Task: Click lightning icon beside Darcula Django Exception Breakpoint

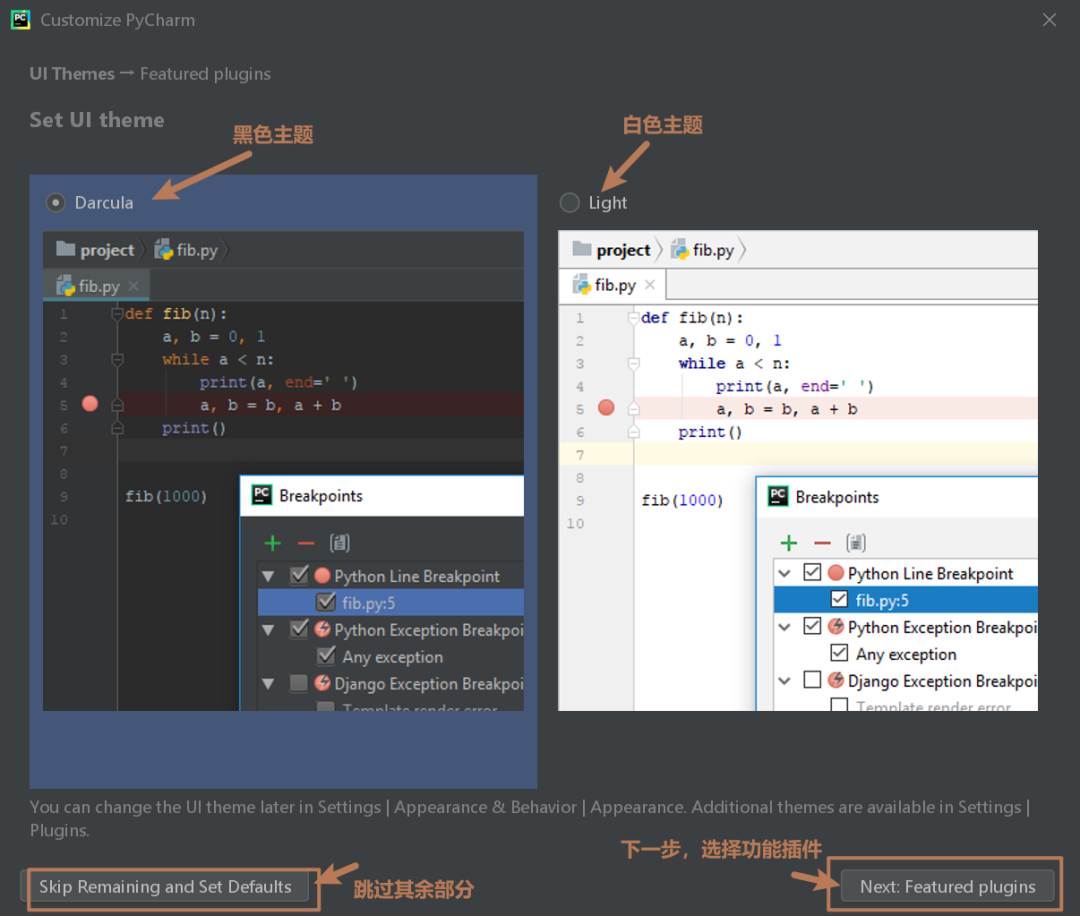Action: (322, 683)
